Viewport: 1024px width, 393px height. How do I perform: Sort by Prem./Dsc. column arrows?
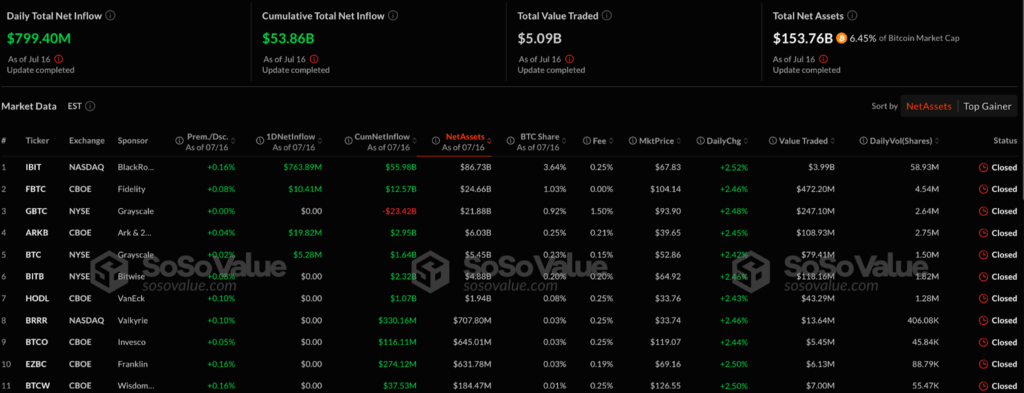point(233,140)
